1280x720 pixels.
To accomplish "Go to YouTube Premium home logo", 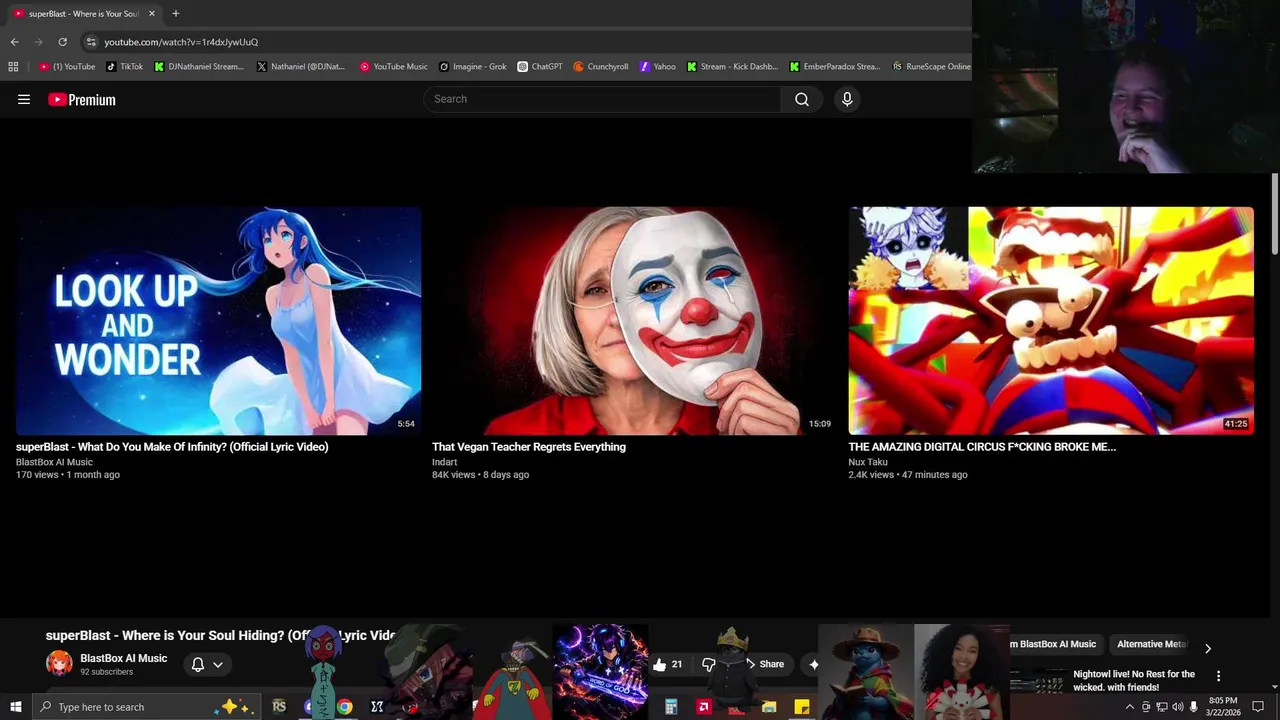I will pos(82,99).
